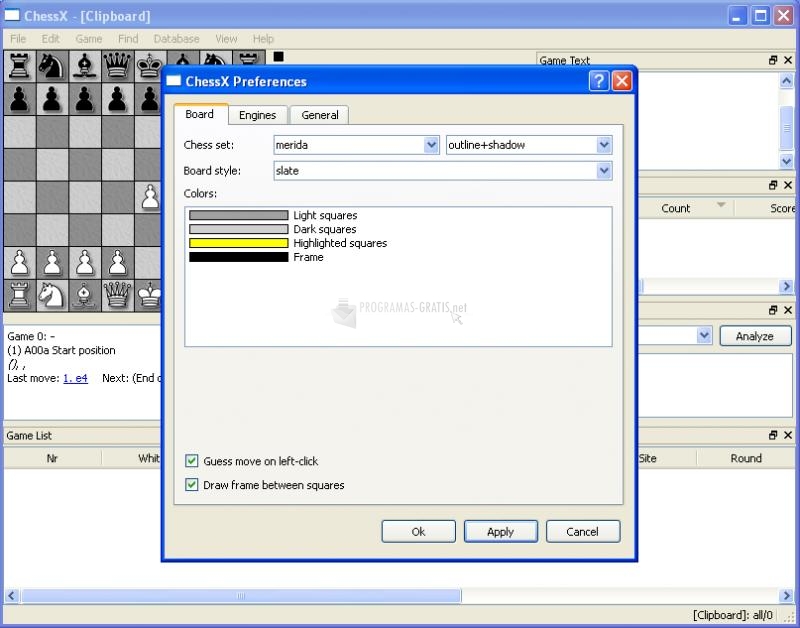Click the Game List scroll-left arrow
The image size is (800, 628).
(12, 595)
